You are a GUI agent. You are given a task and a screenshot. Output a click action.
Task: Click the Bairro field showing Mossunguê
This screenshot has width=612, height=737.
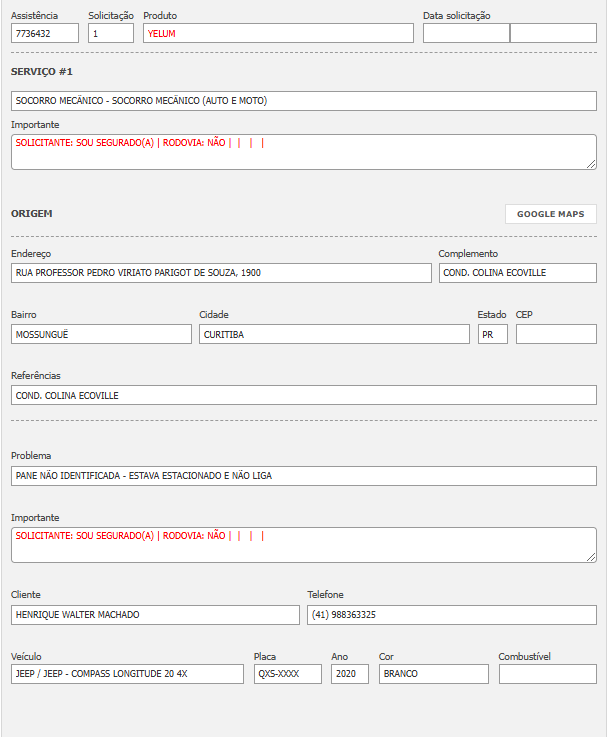point(101,334)
